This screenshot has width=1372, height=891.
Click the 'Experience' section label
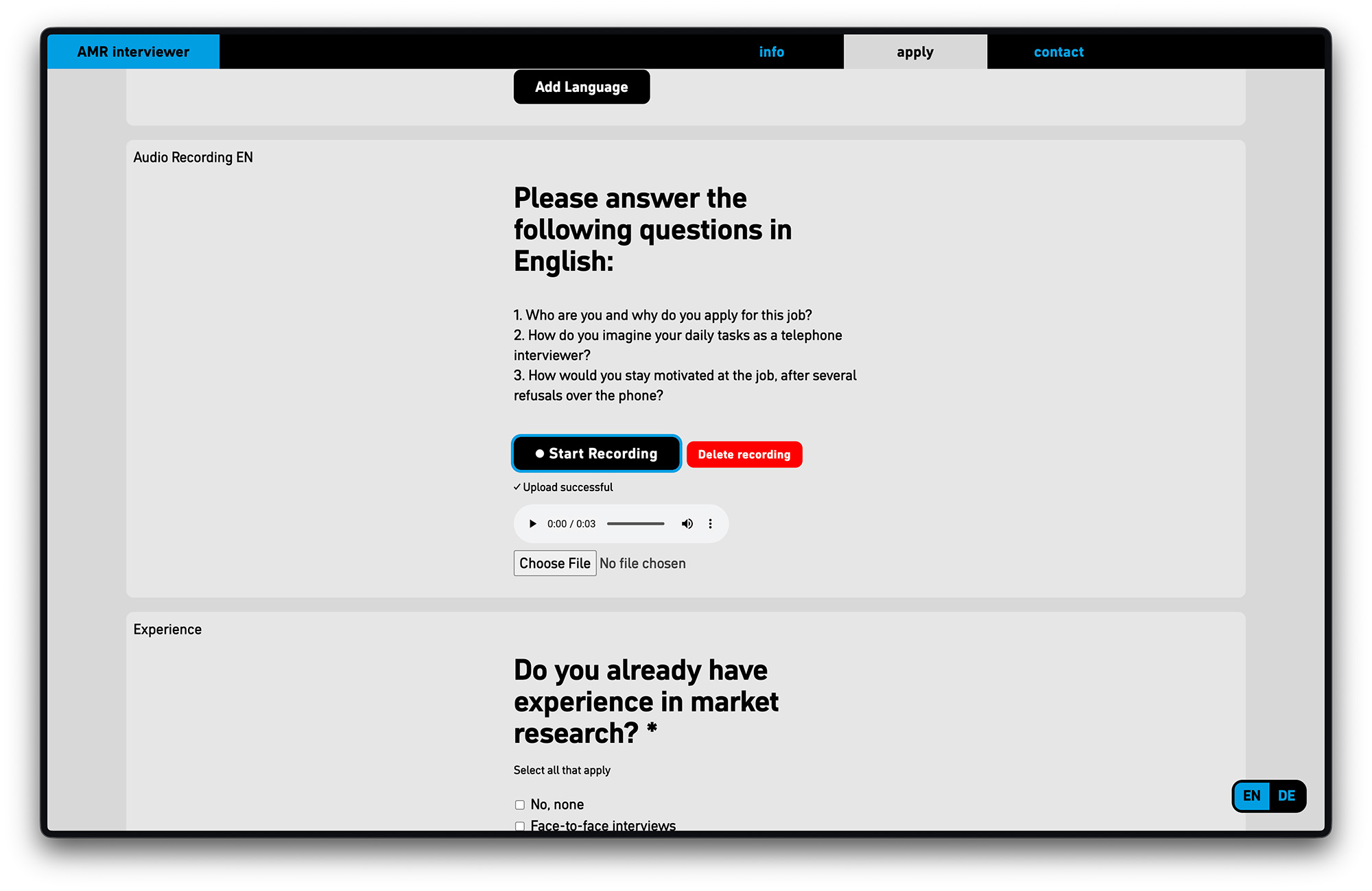point(167,629)
